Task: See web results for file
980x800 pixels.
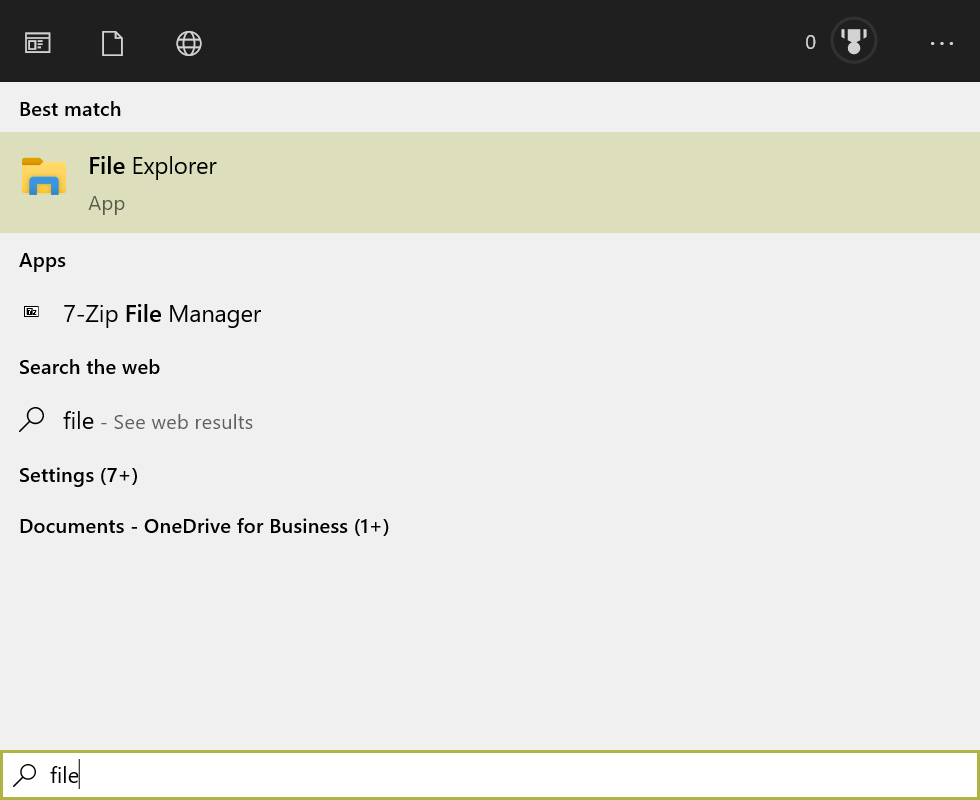Action: coord(490,421)
